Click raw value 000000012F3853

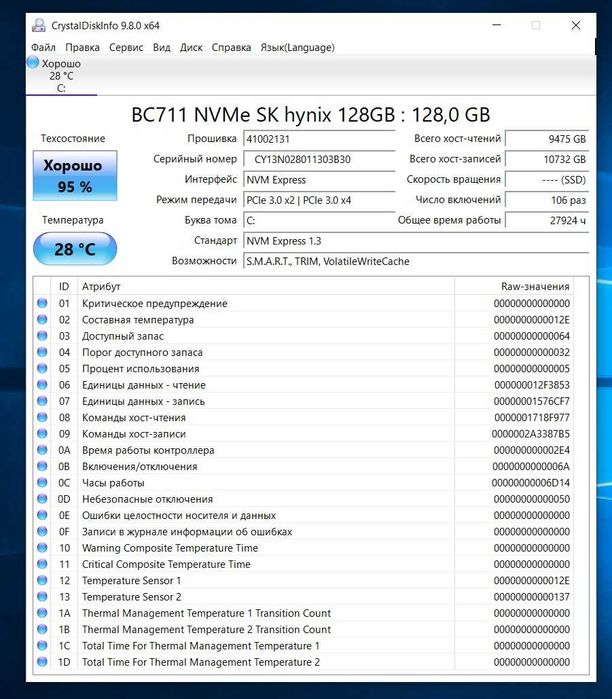[532, 385]
